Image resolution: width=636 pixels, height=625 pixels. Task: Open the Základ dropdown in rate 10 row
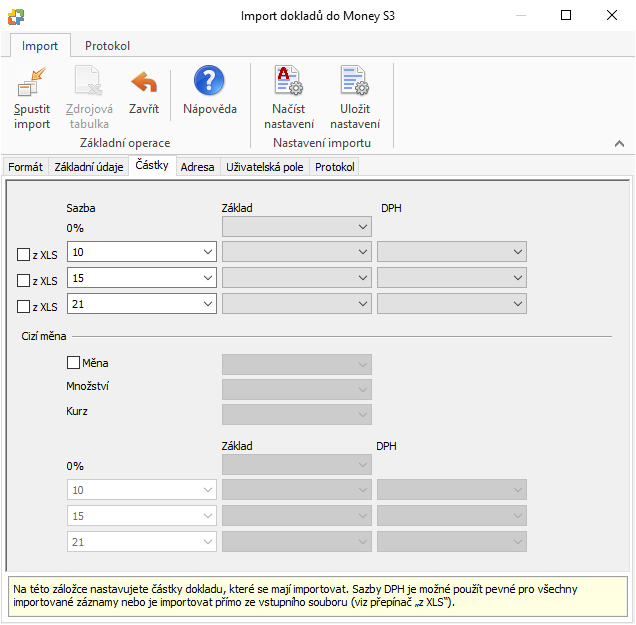pyautogui.click(x=297, y=252)
